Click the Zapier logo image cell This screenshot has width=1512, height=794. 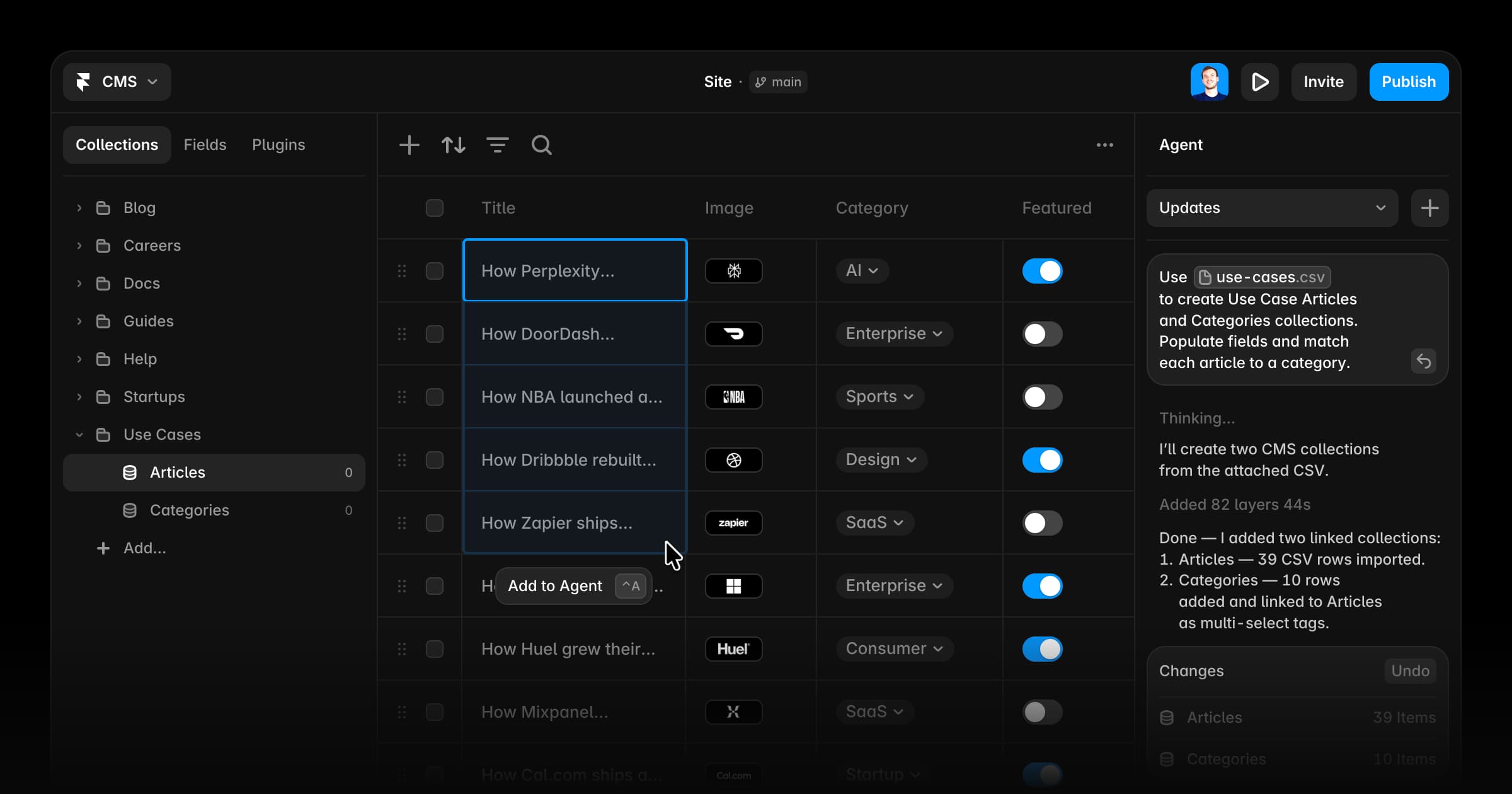(734, 523)
